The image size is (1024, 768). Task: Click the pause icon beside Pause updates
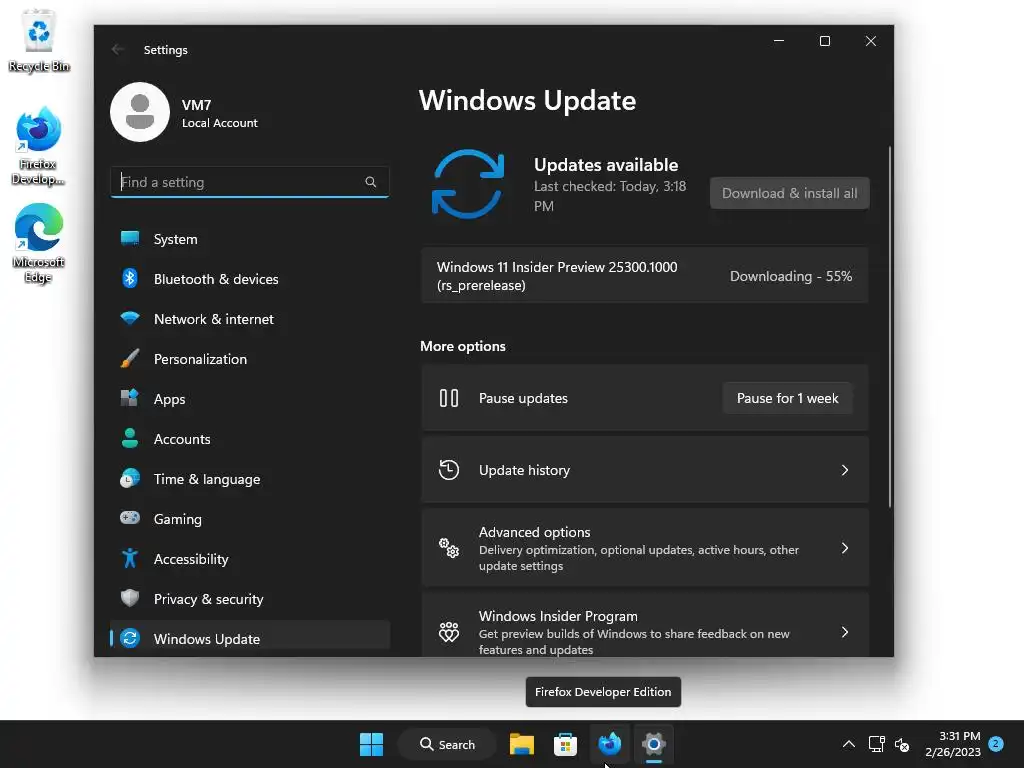pos(449,398)
